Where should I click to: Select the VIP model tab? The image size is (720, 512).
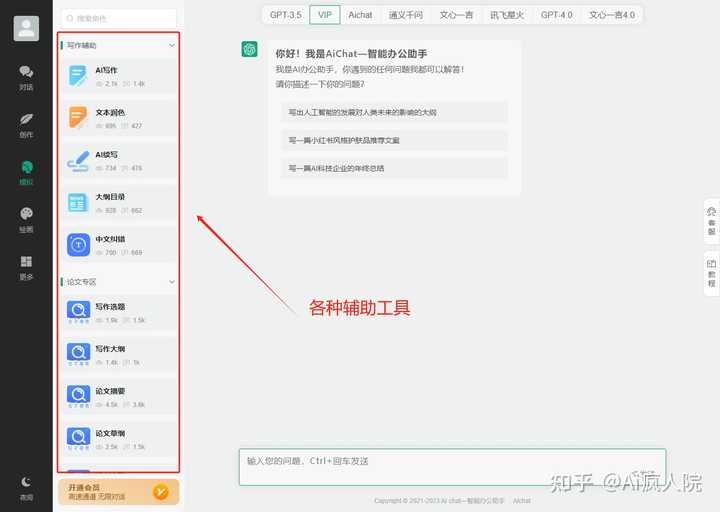click(325, 15)
